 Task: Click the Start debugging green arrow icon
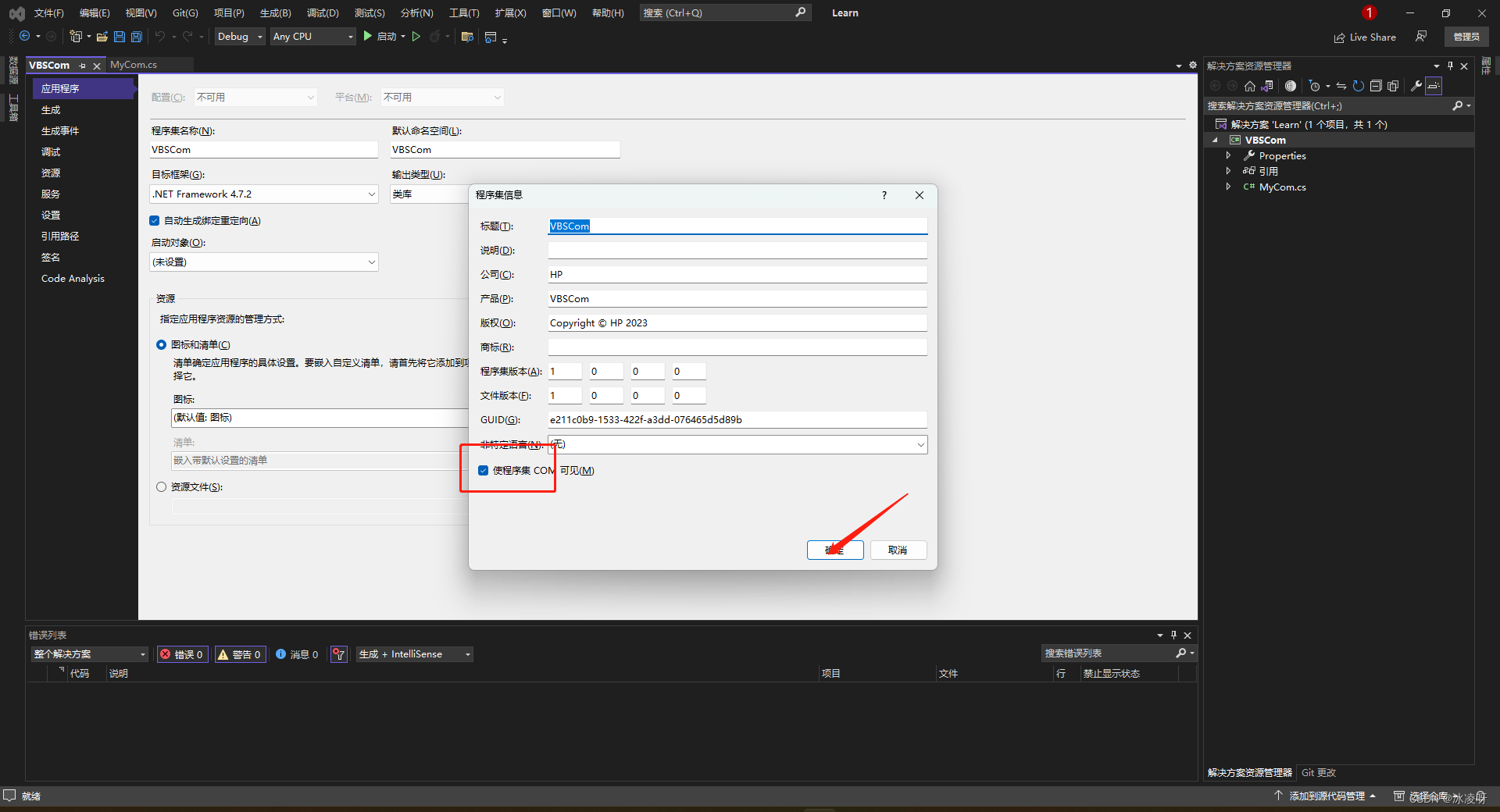coord(367,37)
